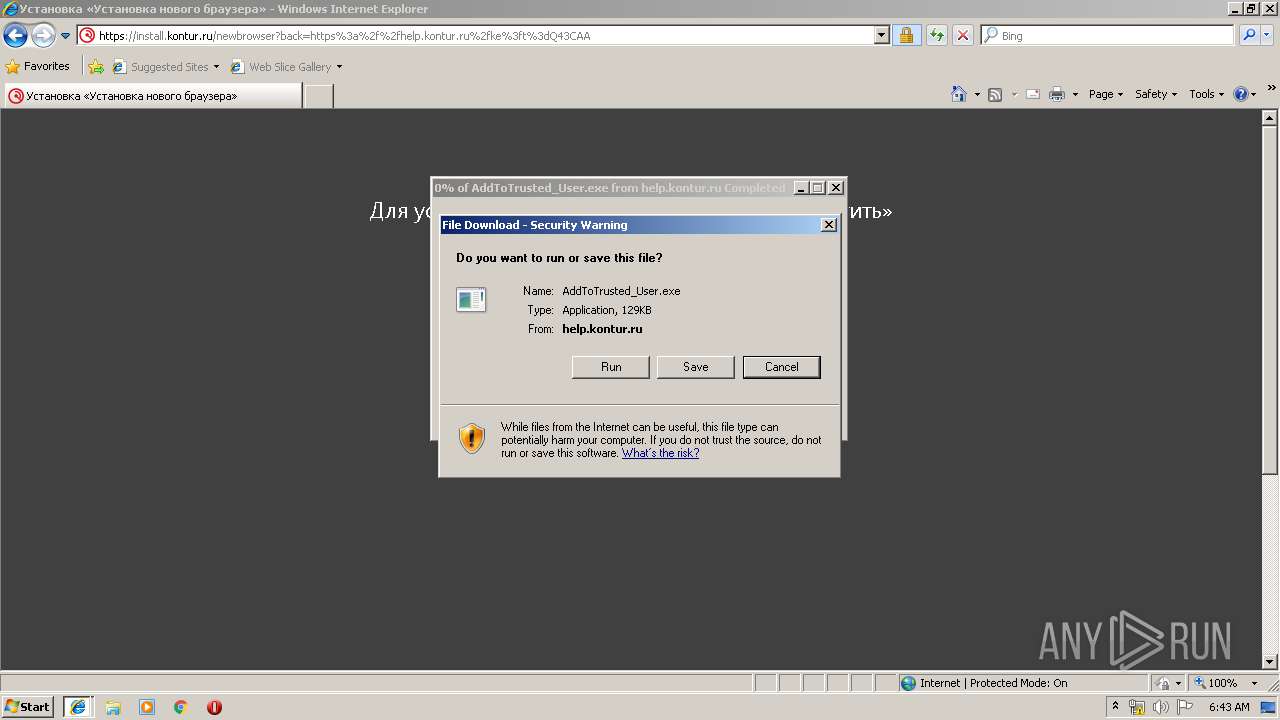Open the Favorites star button
Image resolution: width=1280 pixels, height=720 pixels.
click(38, 67)
